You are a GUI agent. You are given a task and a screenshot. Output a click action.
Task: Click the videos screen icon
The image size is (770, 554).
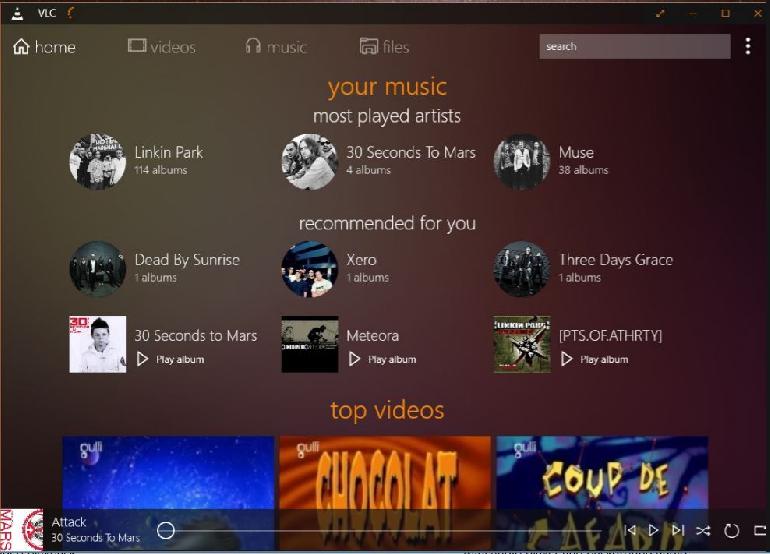pyautogui.click(x=137, y=46)
